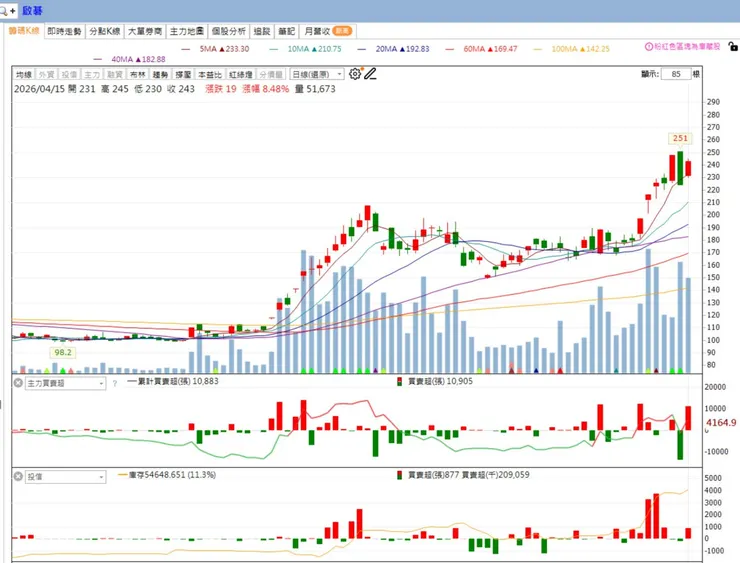Click the 量 51,673 volume value
The image size is (740, 563).
pos(315,89)
